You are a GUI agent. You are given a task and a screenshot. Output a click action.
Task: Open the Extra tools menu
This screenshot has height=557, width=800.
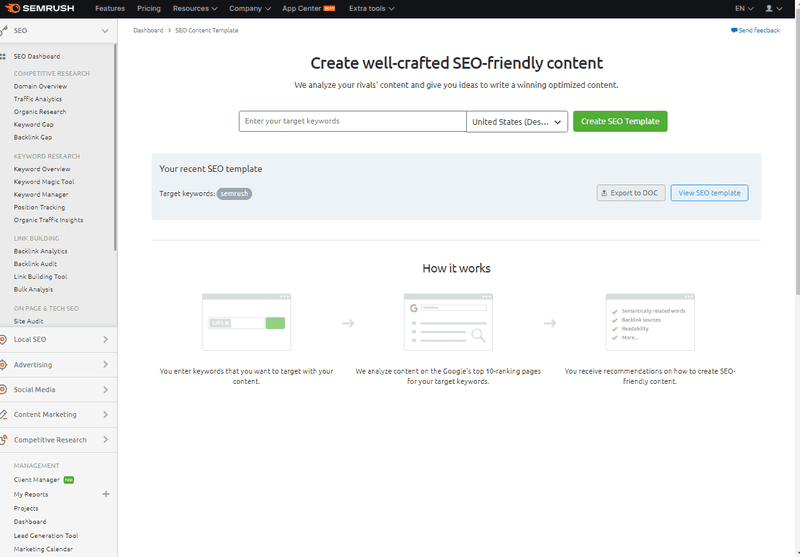[x=371, y=8]
